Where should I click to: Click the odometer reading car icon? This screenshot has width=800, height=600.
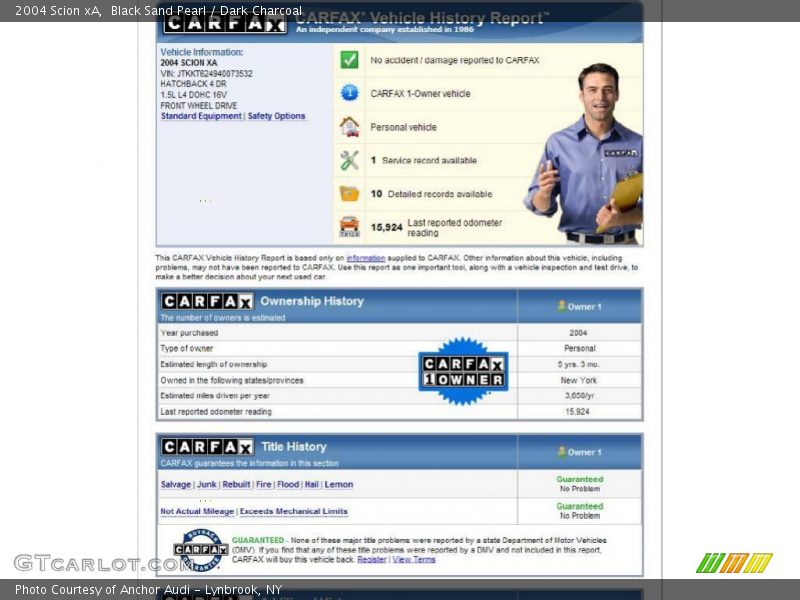(349, 227)
